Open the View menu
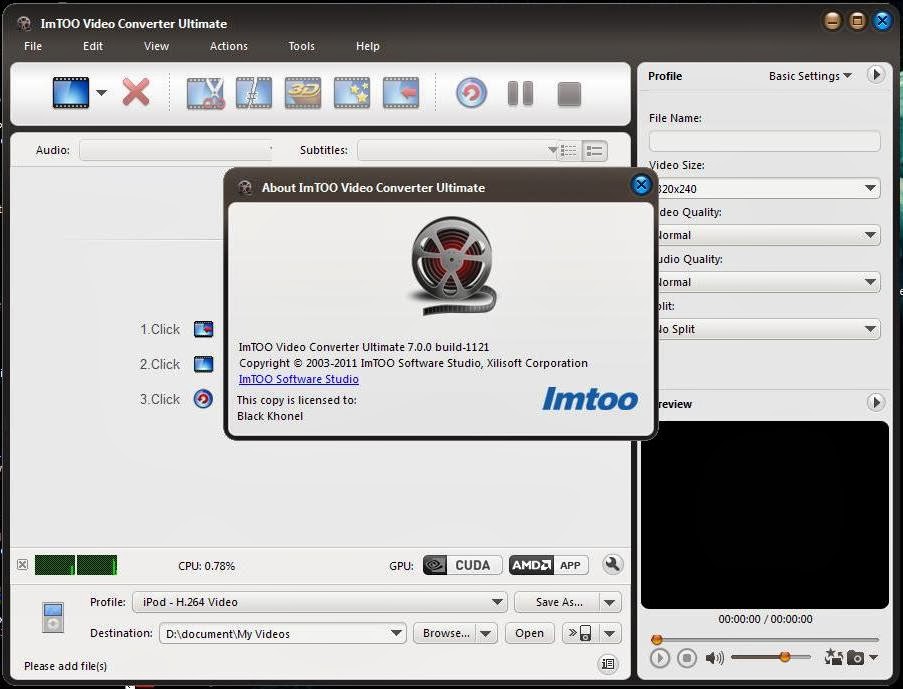 156,46
